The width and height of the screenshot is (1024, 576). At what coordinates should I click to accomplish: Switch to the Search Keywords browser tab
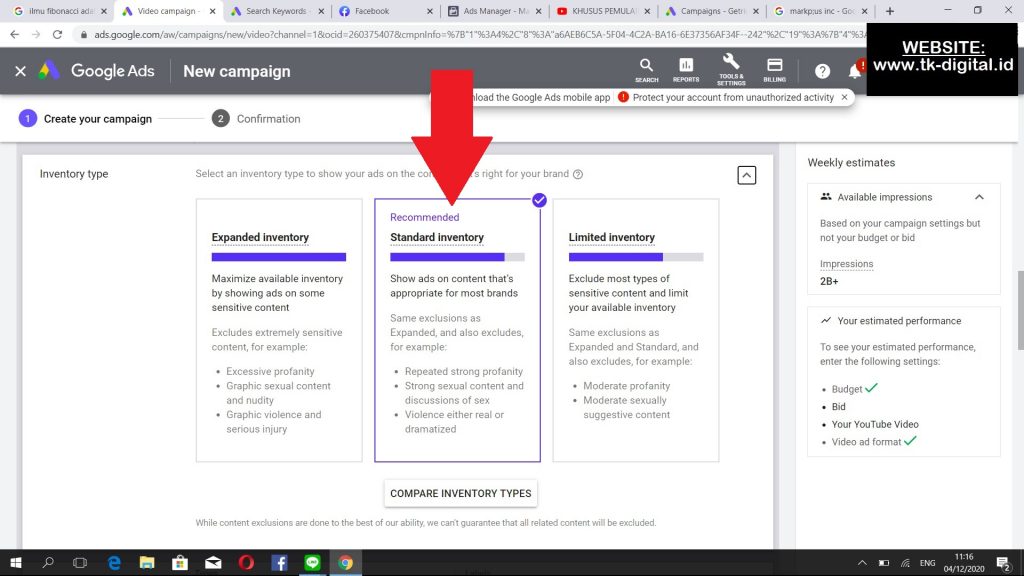(274, 11)
